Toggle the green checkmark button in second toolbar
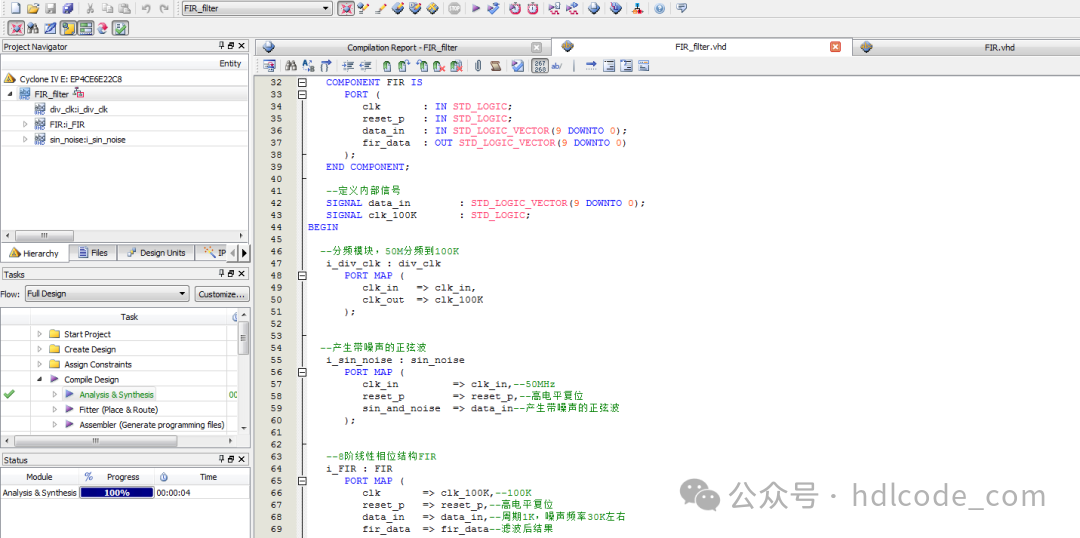This screenshot has width=1080, height=538. coord(121,28)
